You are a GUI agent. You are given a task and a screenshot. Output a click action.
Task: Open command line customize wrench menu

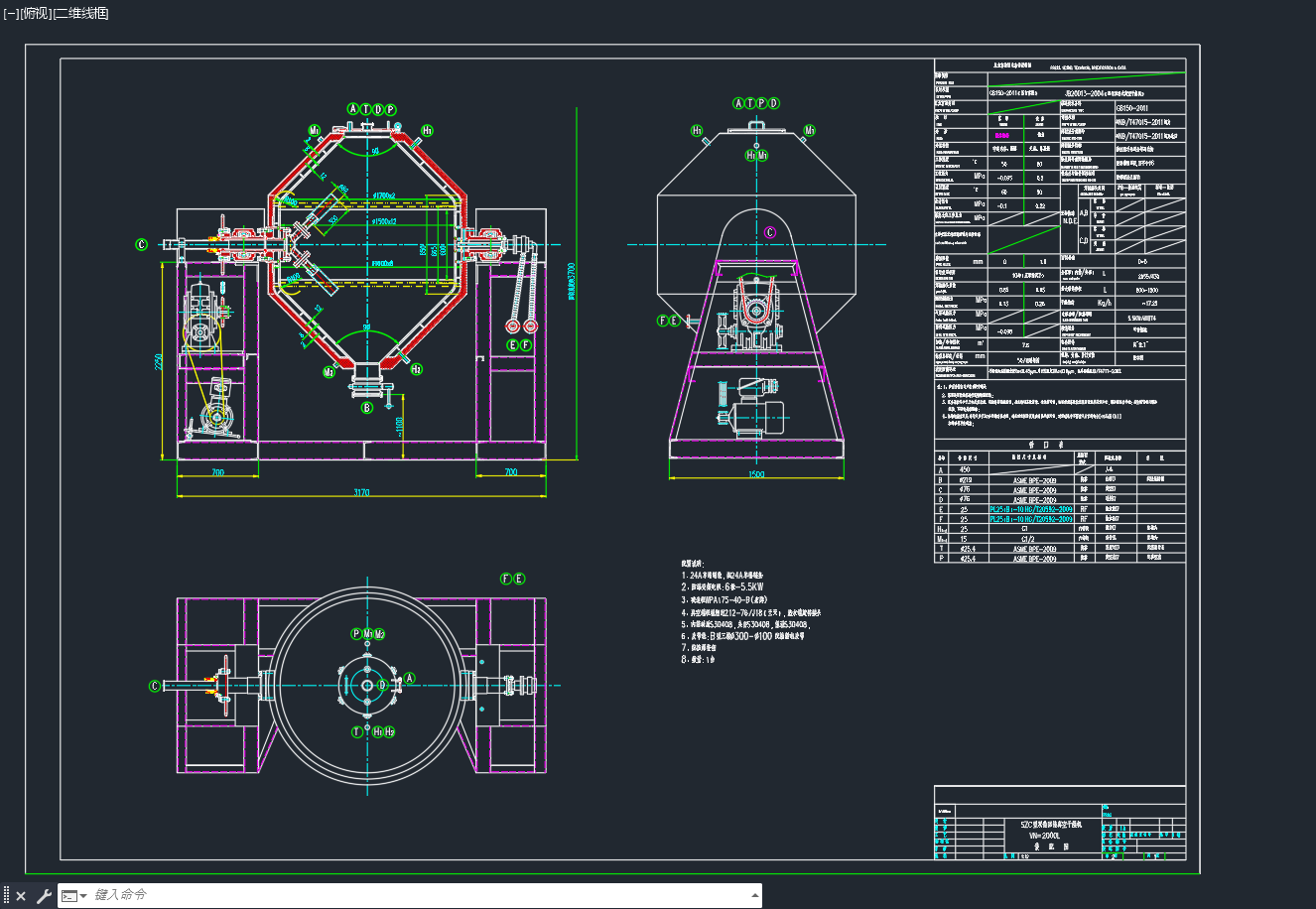pyautogui.click(x=44, y=896)
